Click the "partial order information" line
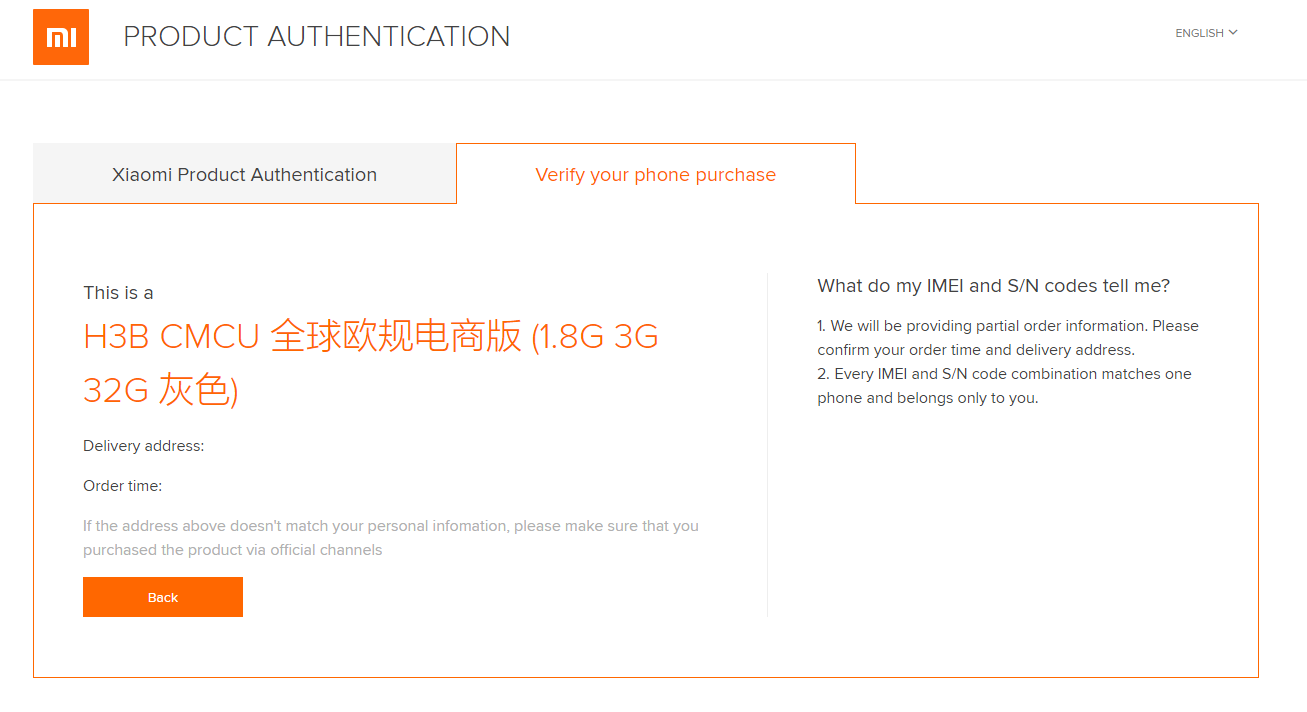1307x712 pixels. click(x=1007, y=326)
